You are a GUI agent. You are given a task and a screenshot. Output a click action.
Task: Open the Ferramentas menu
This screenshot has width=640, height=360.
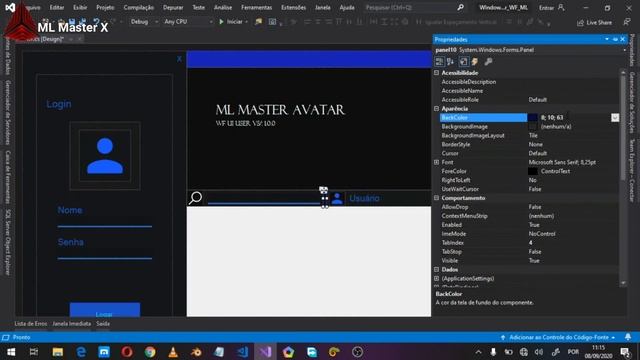[256, 7]
